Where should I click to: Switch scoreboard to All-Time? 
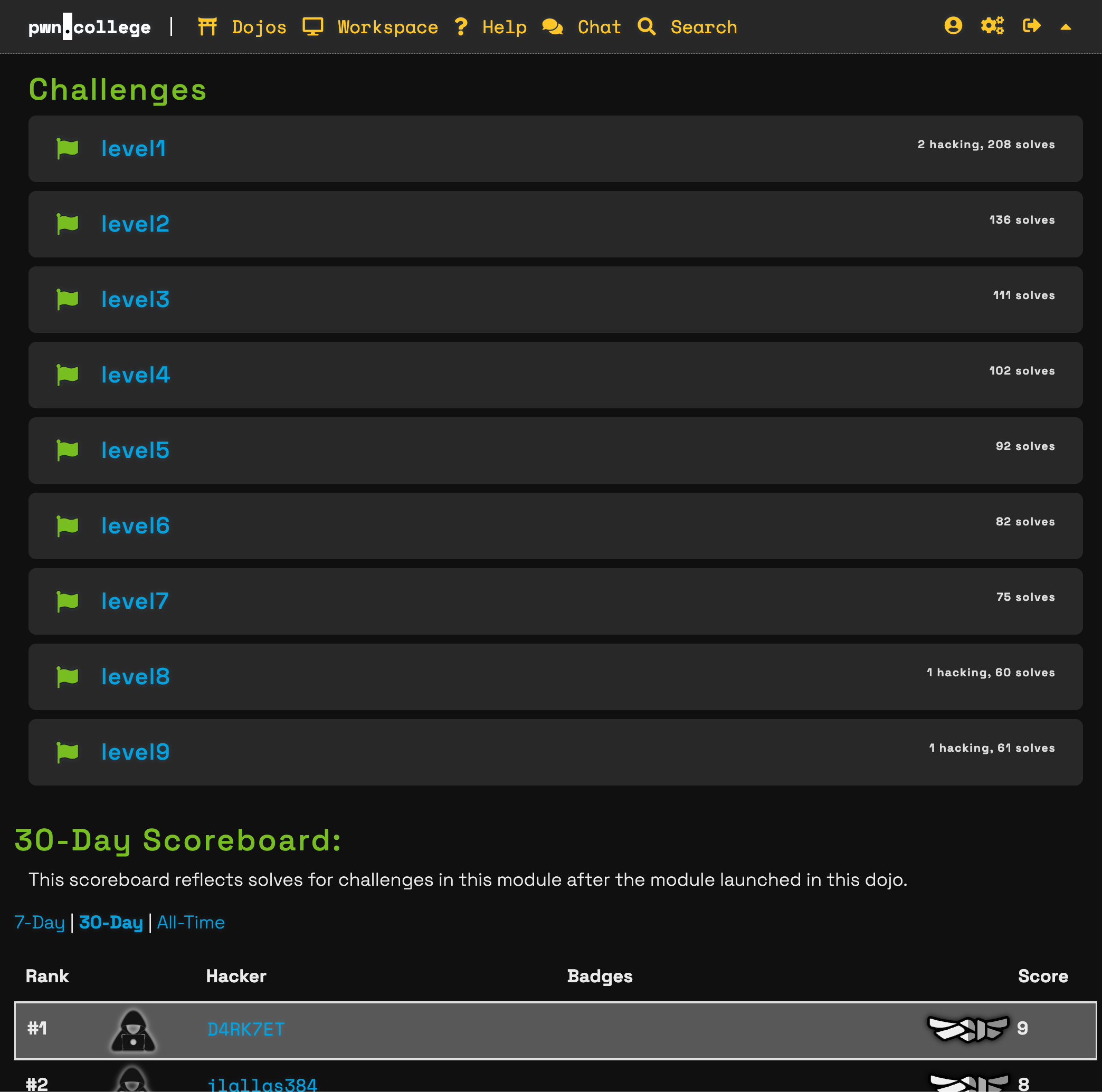pyautogui.click(x=191, y=922)
